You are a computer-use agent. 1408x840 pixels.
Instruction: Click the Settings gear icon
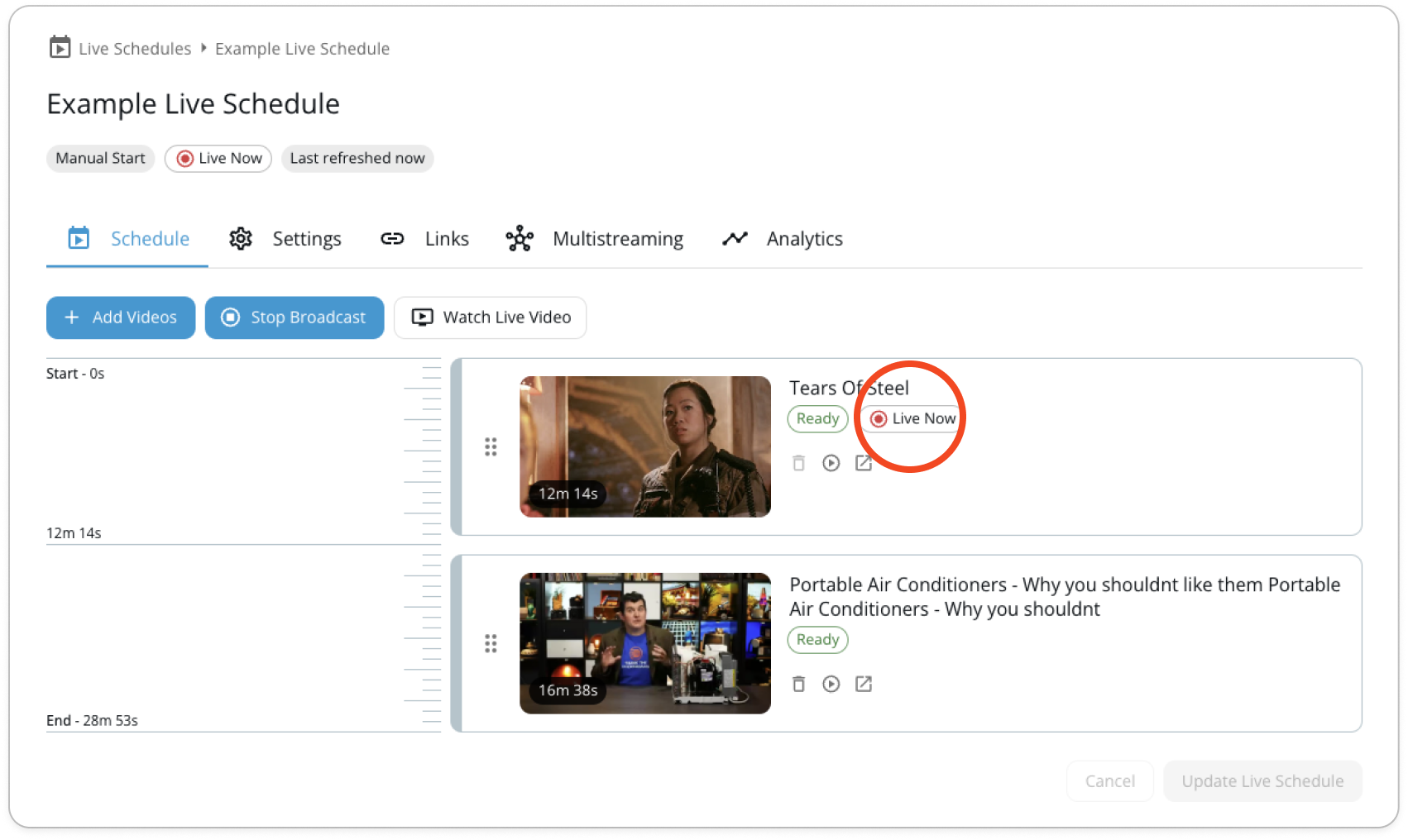241,239
